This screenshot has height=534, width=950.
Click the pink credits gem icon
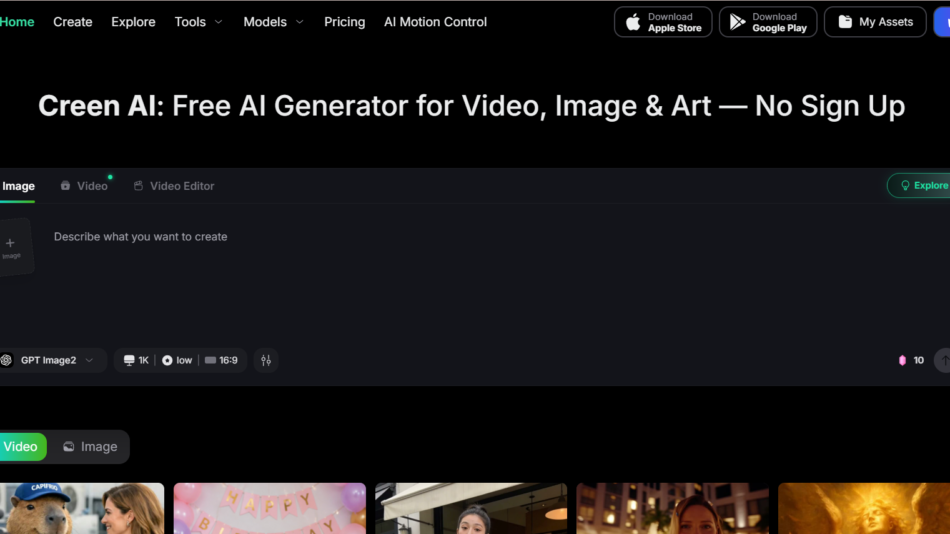(902, 360)
